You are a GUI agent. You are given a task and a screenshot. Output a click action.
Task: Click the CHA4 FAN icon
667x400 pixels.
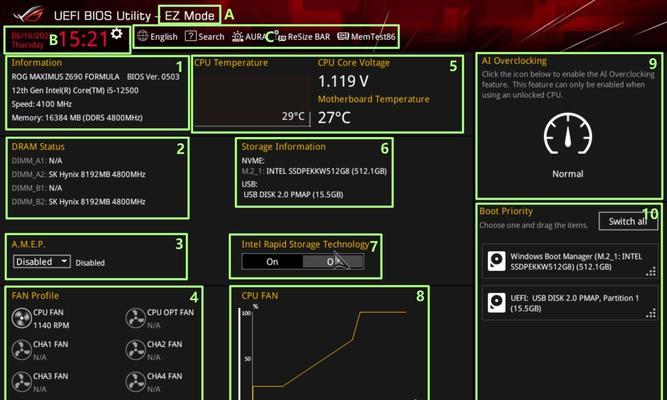136,382
